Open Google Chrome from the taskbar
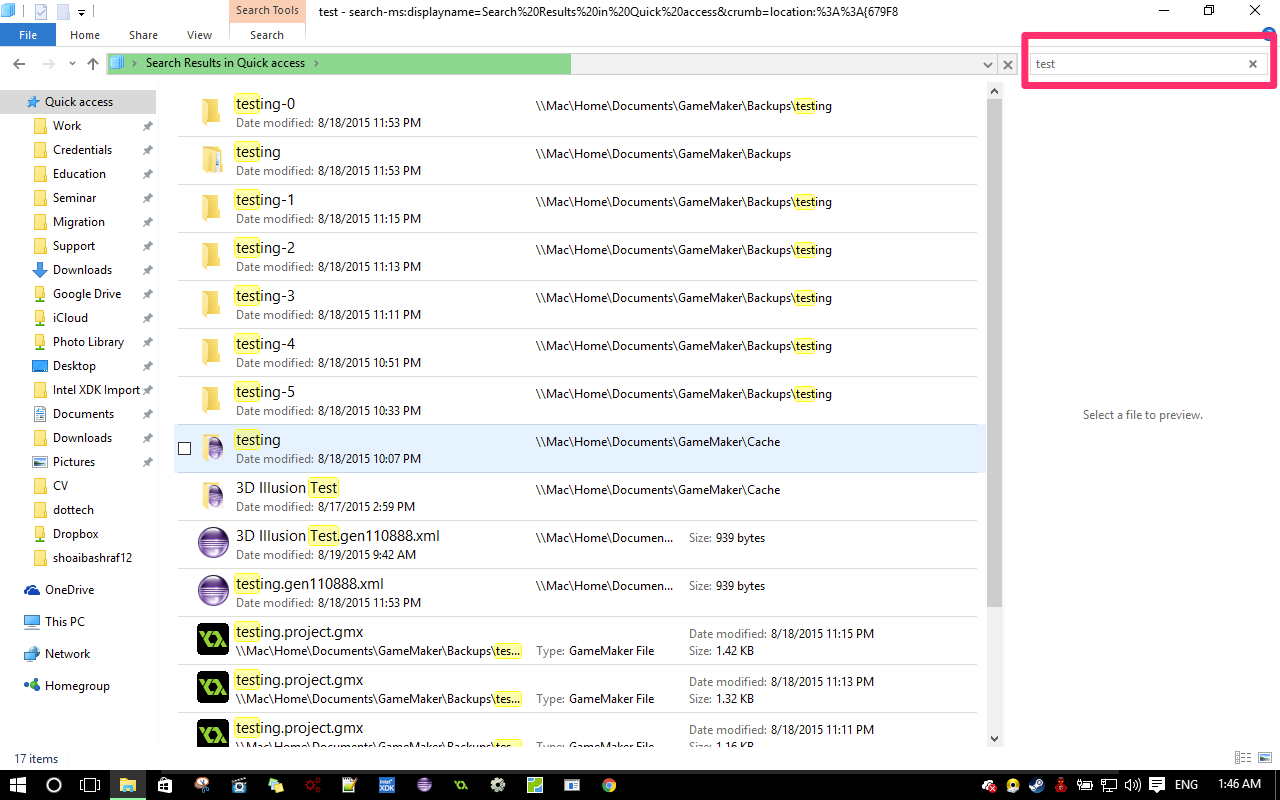Screen dimensions: 1280x800 click(608, 784)
